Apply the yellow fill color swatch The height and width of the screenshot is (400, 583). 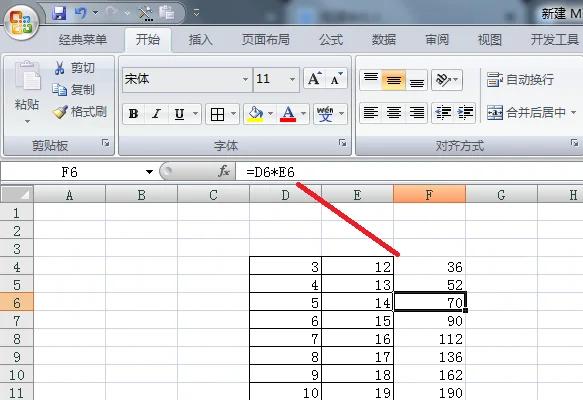(x=255, y=114)
